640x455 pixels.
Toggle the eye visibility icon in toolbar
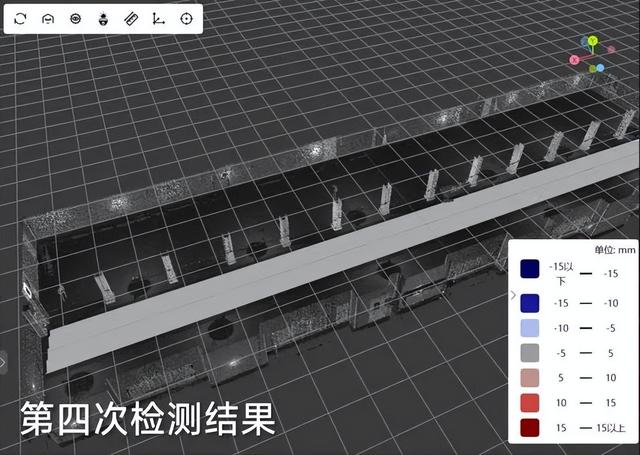pos(76,19)
